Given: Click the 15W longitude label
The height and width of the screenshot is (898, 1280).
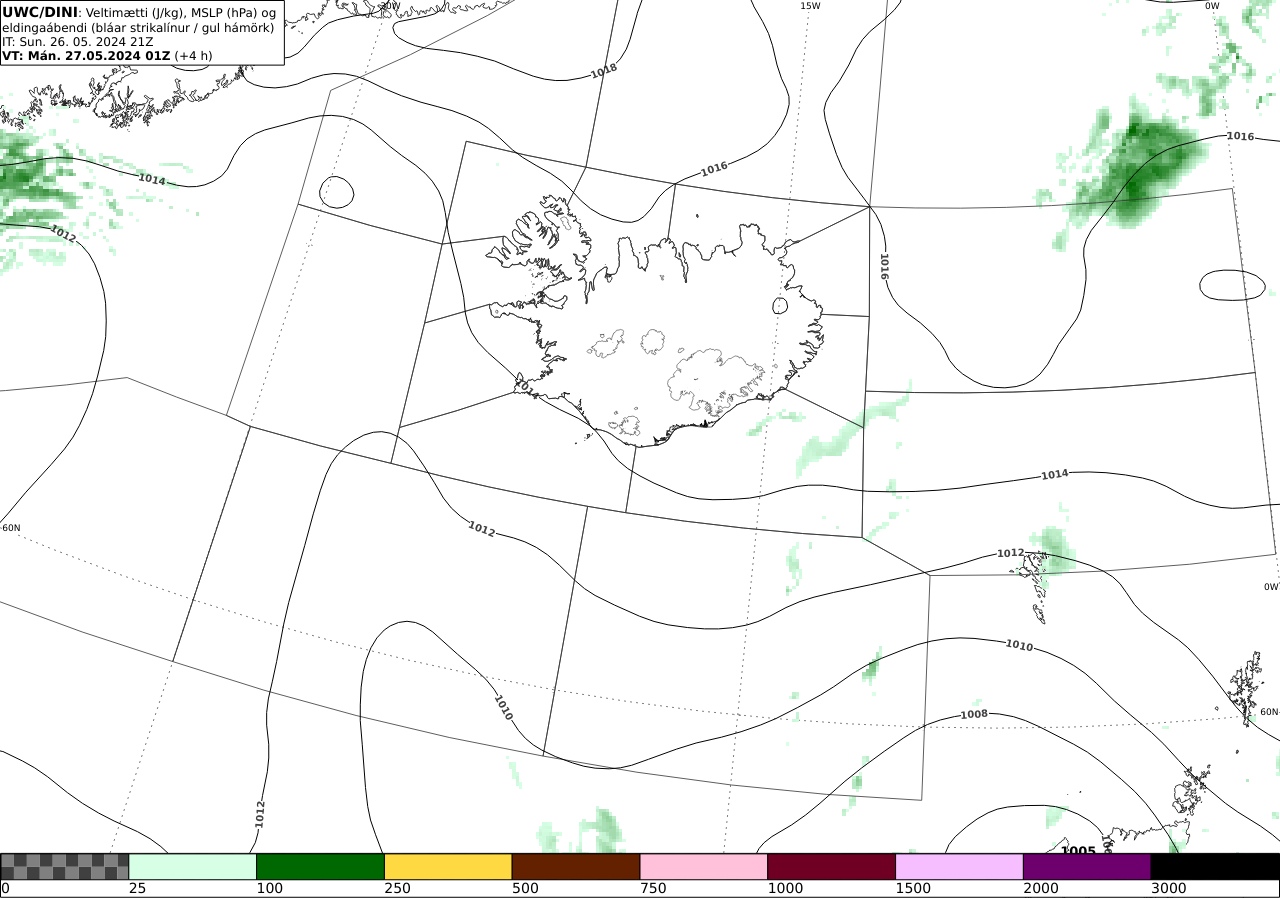Looking at the screenshot, I should [x=810, y=6].
